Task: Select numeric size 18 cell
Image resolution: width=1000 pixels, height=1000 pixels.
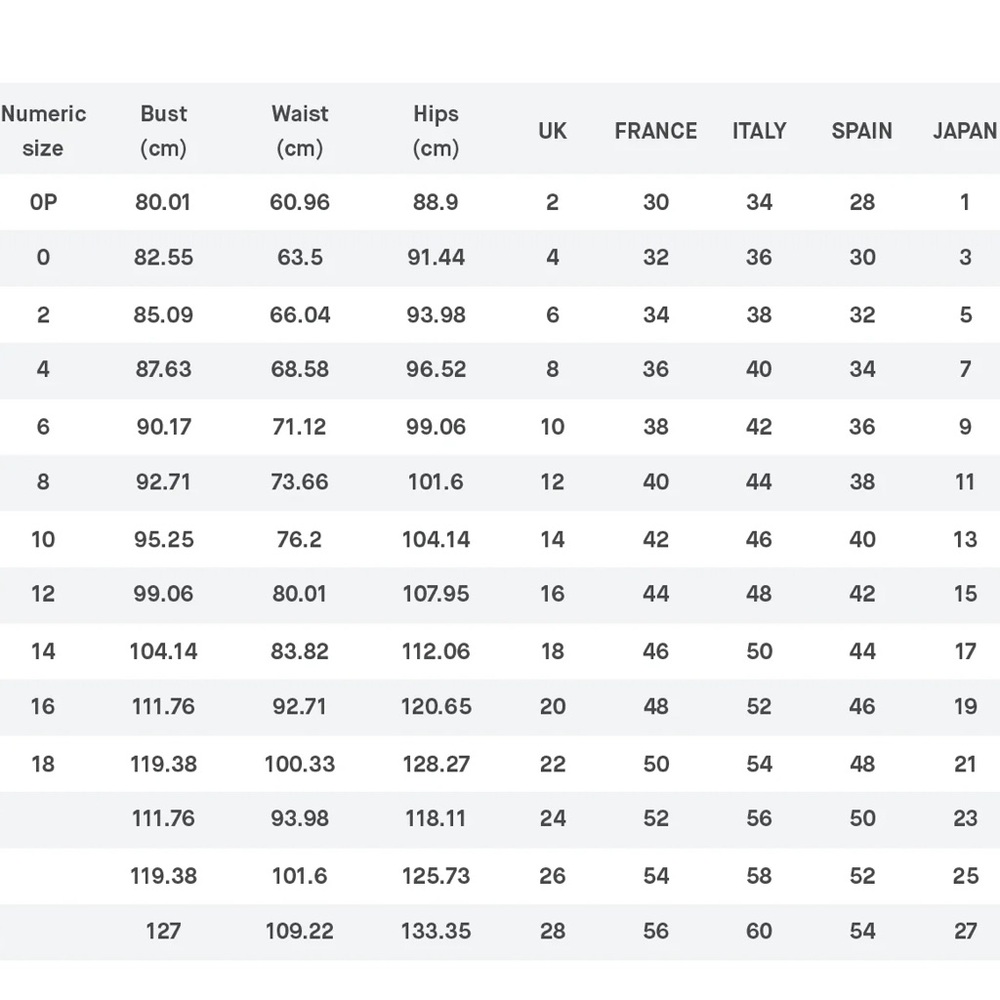Action: [43, 764]
